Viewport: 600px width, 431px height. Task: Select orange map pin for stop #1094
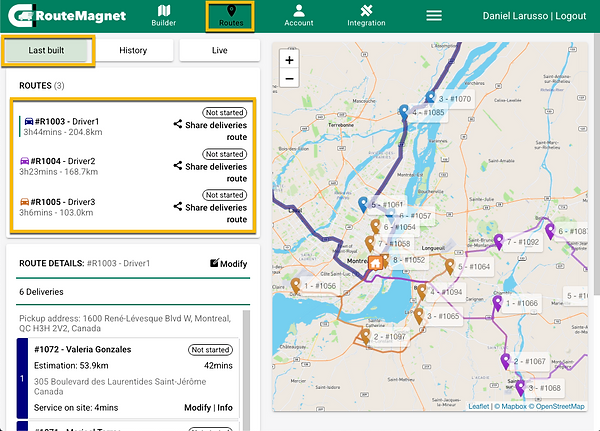[x=422, y=292]
